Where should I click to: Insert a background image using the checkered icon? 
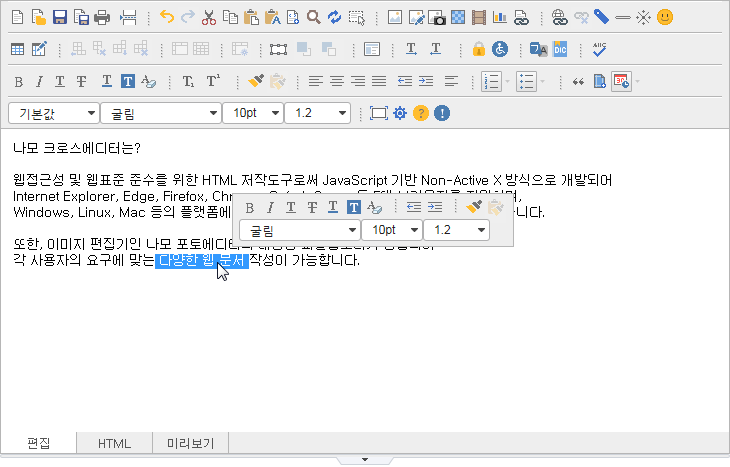click(x=458, y=18)
